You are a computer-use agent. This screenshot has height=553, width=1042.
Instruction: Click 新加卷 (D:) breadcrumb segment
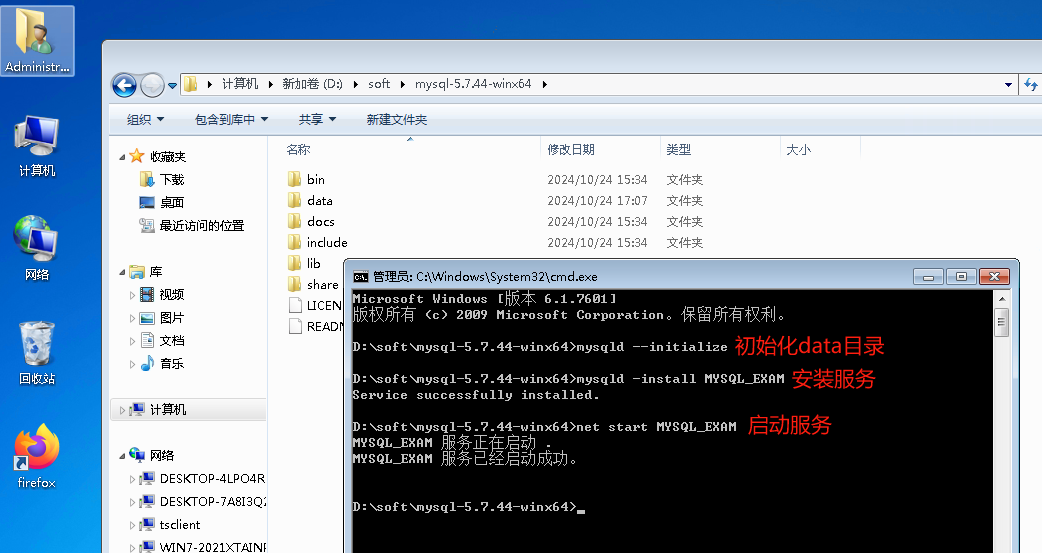[312, 84]
